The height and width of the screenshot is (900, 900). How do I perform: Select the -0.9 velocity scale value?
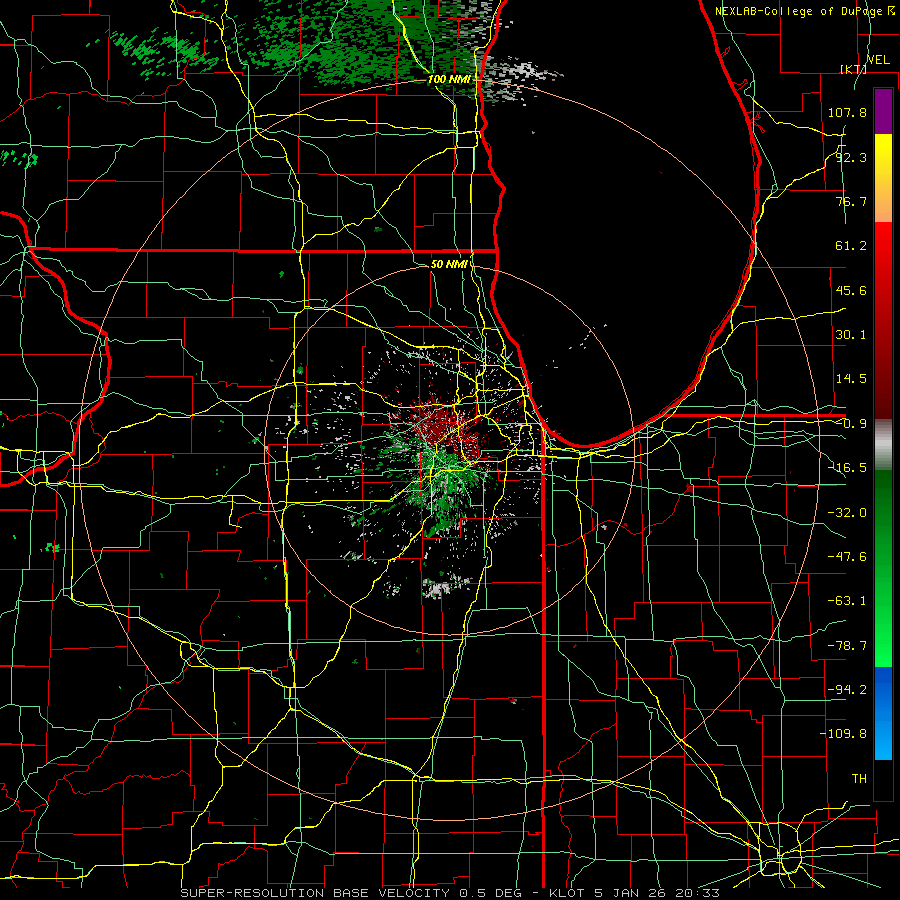tap(851, 424)
